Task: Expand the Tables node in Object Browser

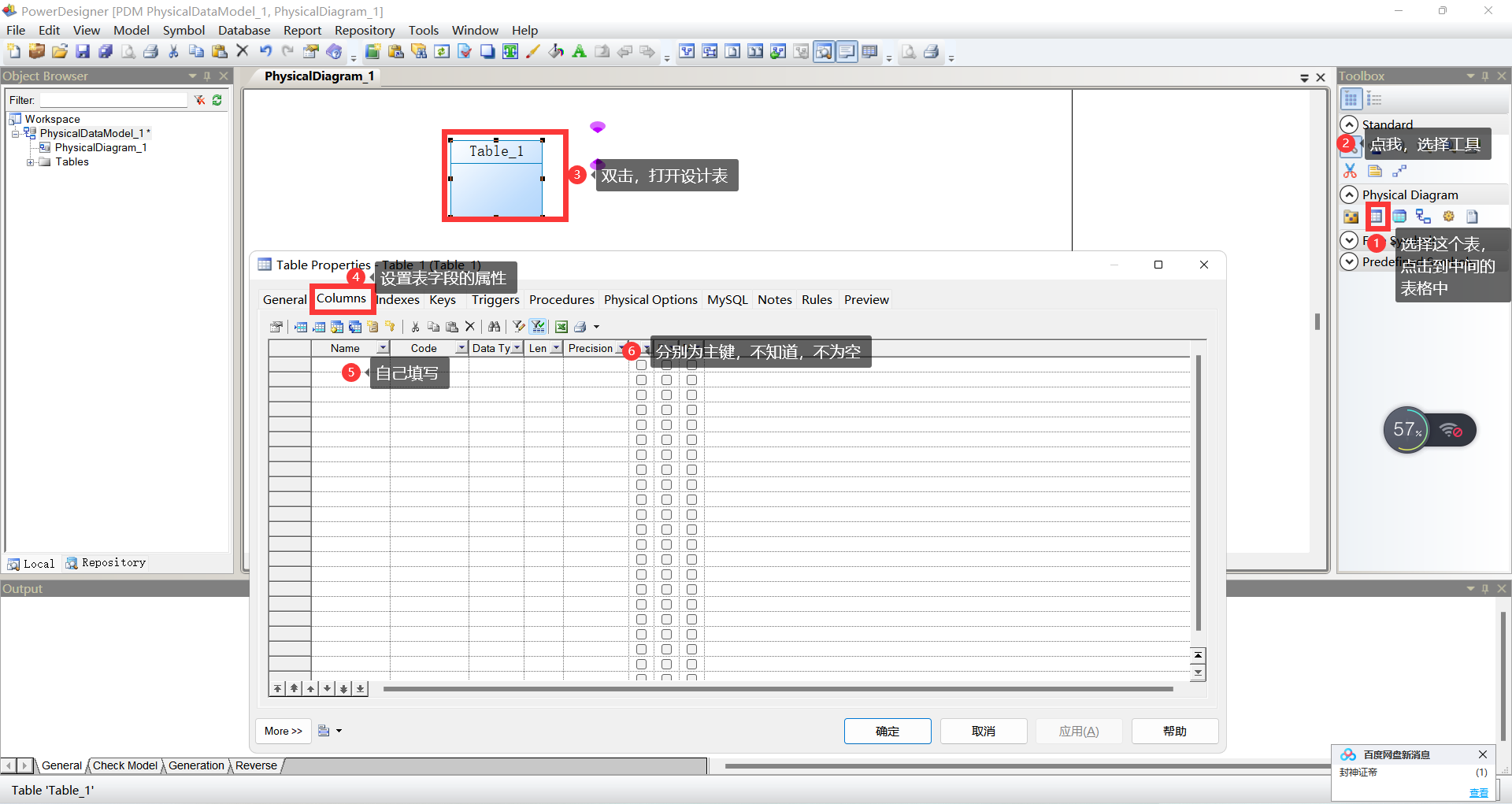Action: pos(30,162)
